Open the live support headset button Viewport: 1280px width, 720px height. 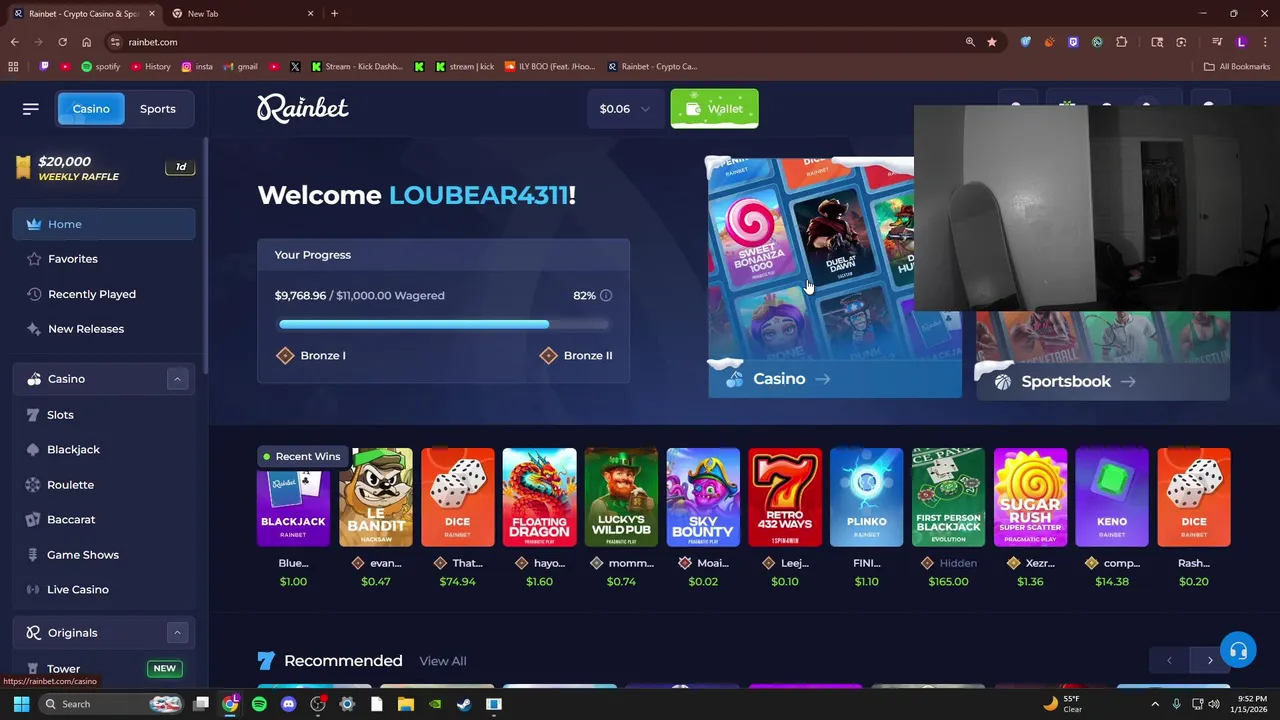tap(1238, 651)
